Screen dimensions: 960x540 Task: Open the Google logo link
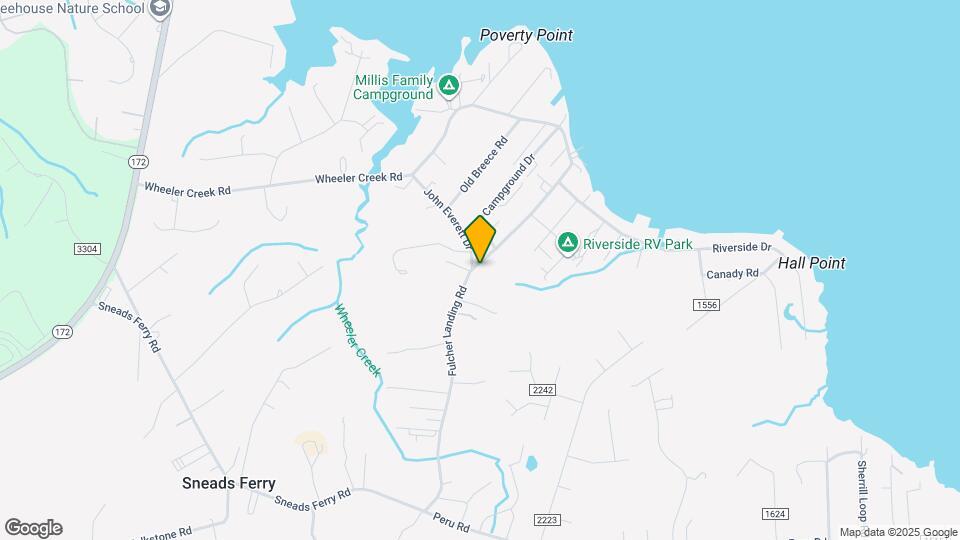click(34, 528)
